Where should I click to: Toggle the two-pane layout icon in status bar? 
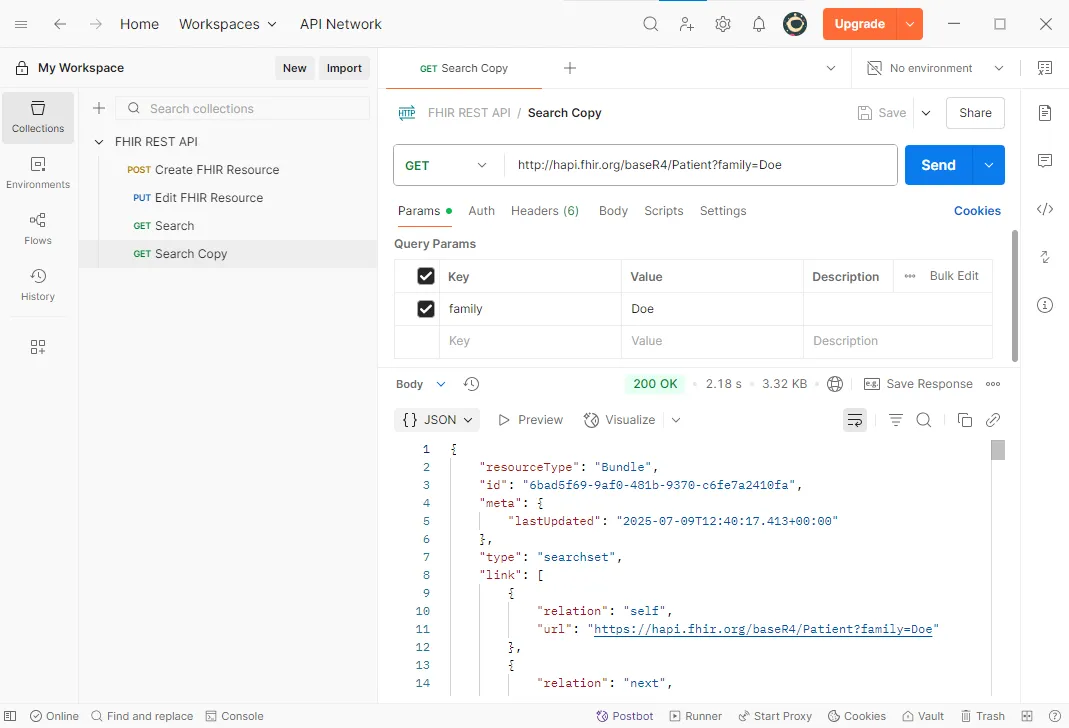(1027, 716)
